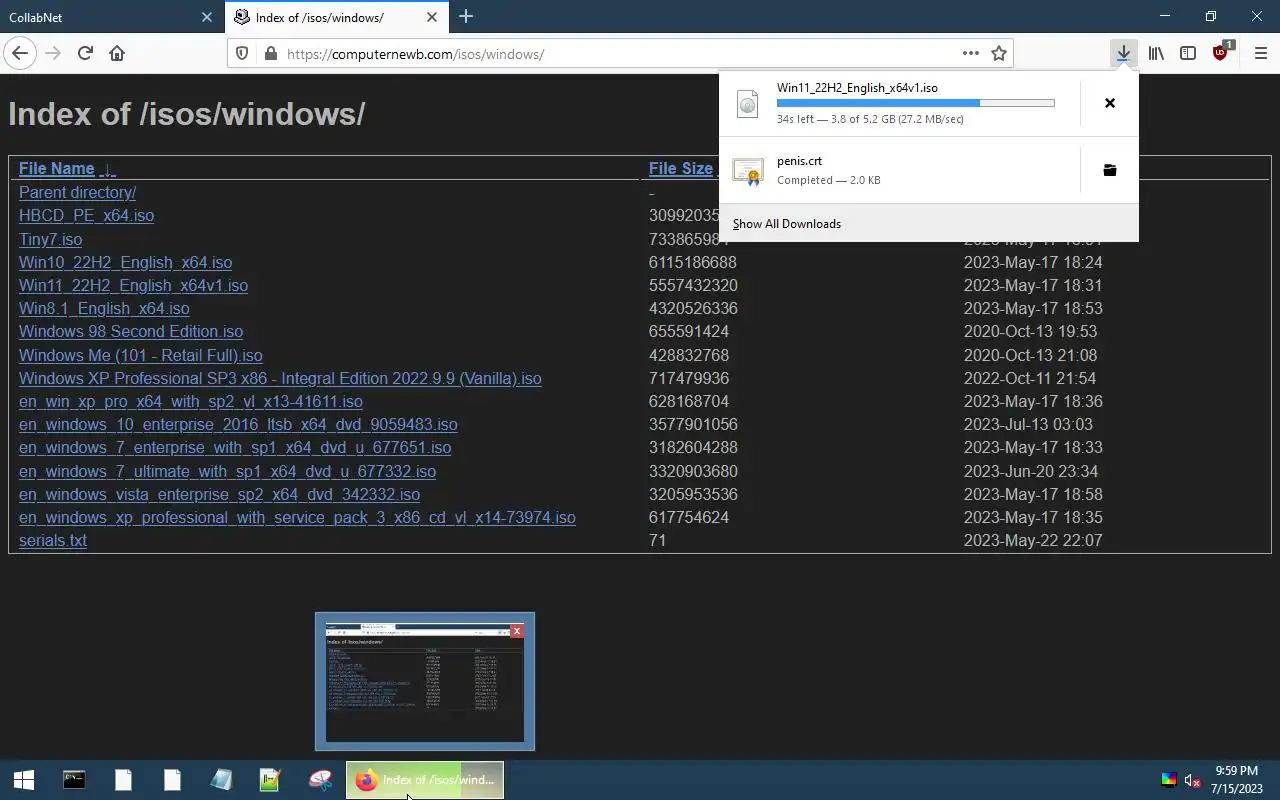The width and height of the screenshot is (1280, 800).
Task: Download en_win_xp_pro_x64_with_sp2_vl_x13-41611.iso
Action: [191, 401]
